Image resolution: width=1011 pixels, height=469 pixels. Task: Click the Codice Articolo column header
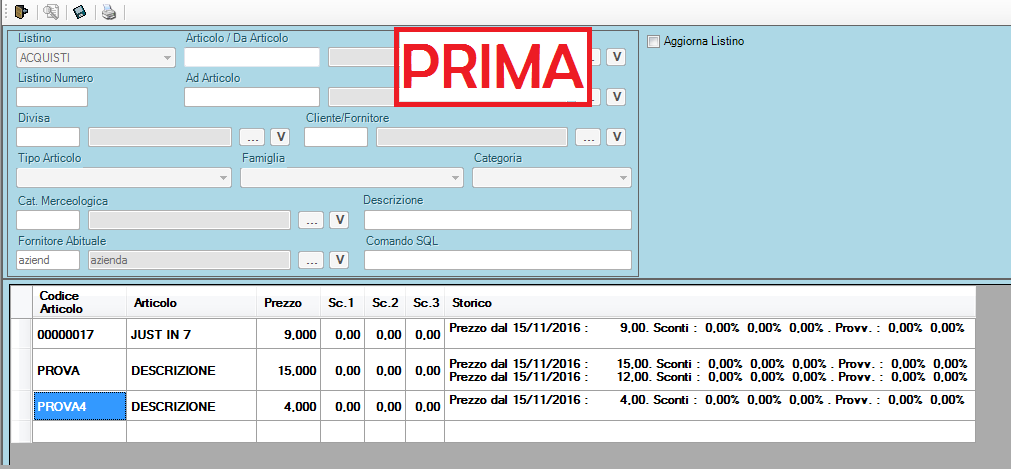pos(79,303)
